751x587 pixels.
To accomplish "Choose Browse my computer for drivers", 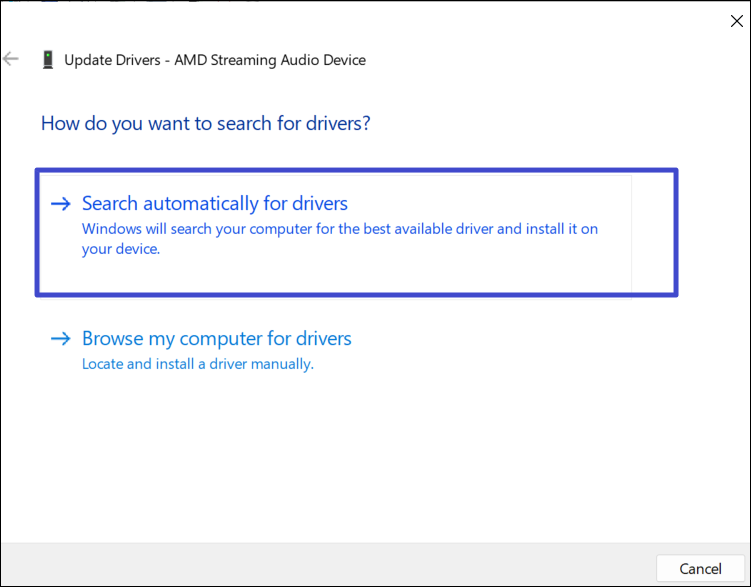I will pyautogui.click(x=216, y=339).
